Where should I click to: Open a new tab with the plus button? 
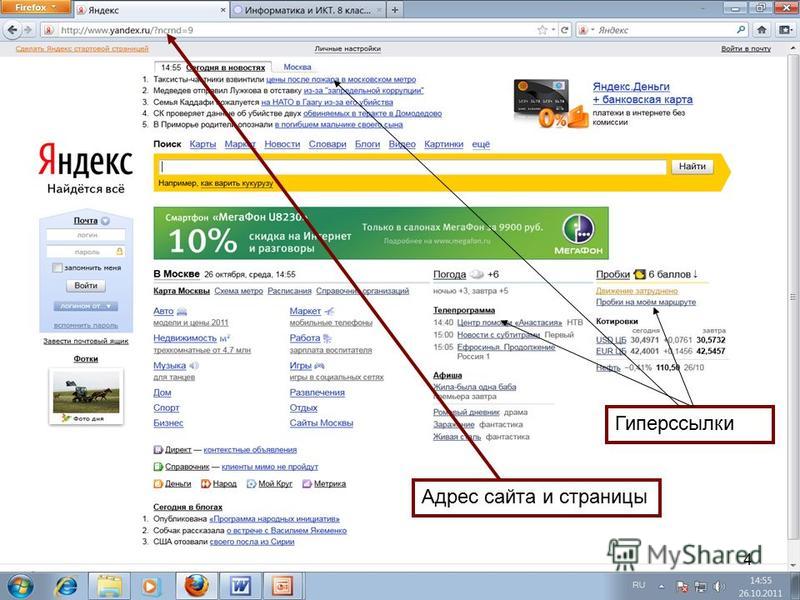(394, 10)
